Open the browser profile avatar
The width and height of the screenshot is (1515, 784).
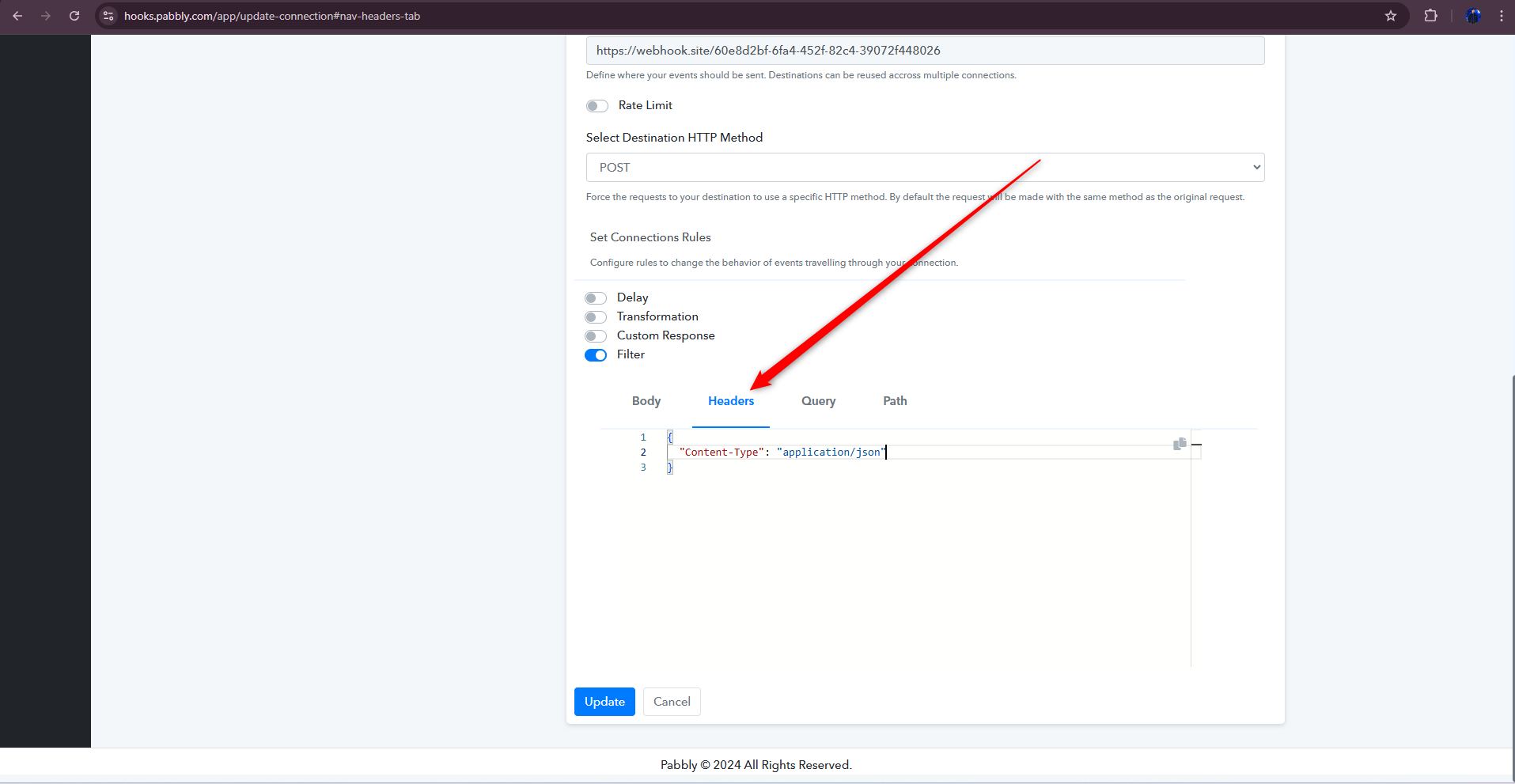pos(1473,16)
